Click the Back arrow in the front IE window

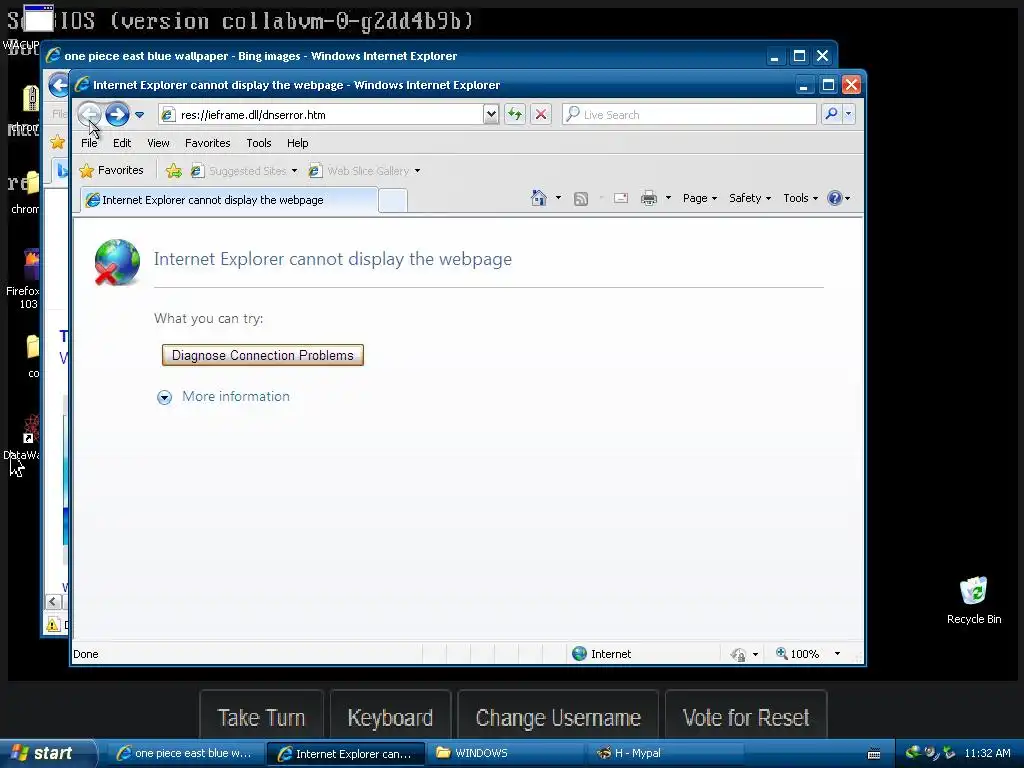click(x=89, y=114)
